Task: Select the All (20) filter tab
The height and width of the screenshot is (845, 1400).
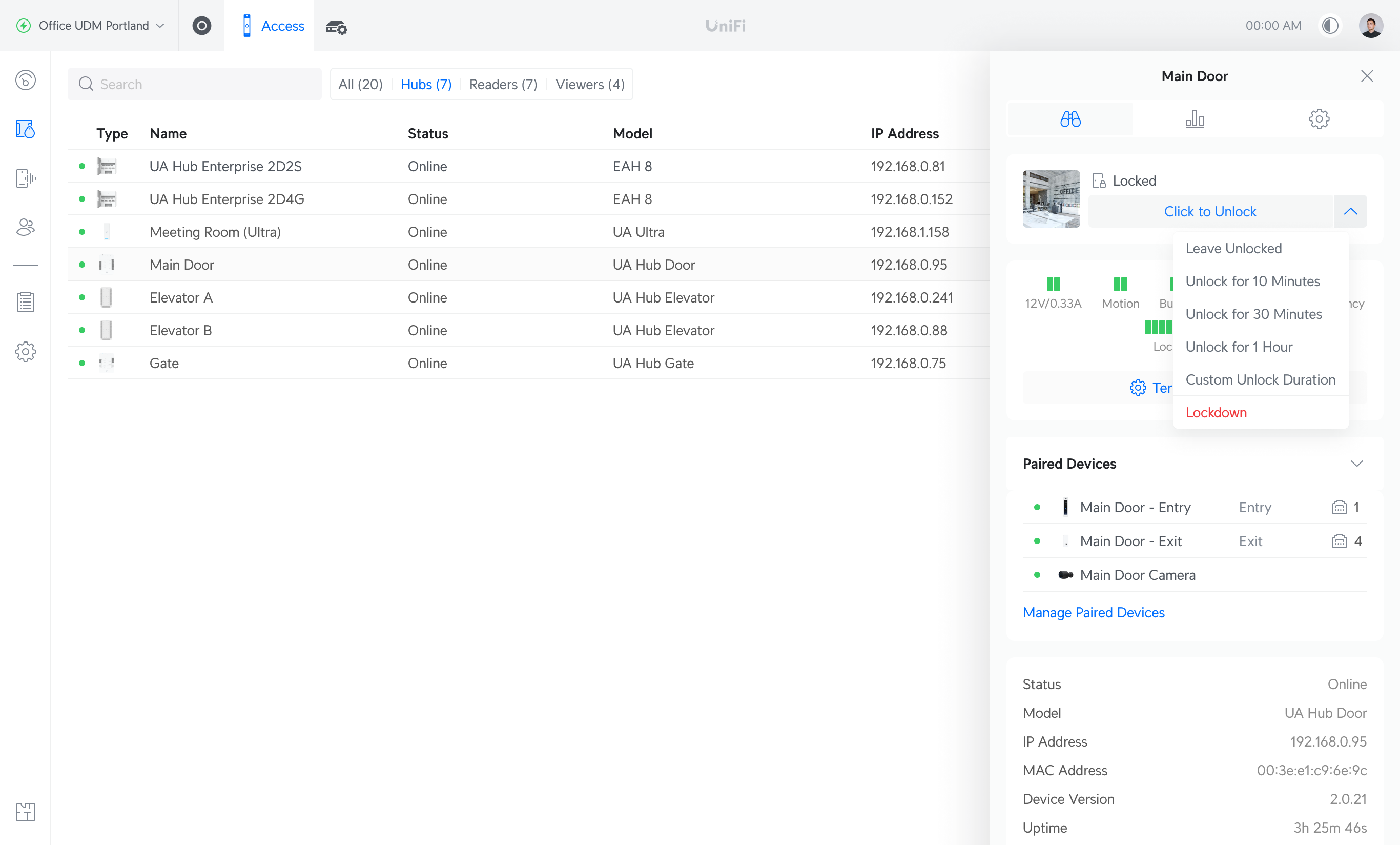Action: pyautogui.click(x=360, y=84)
